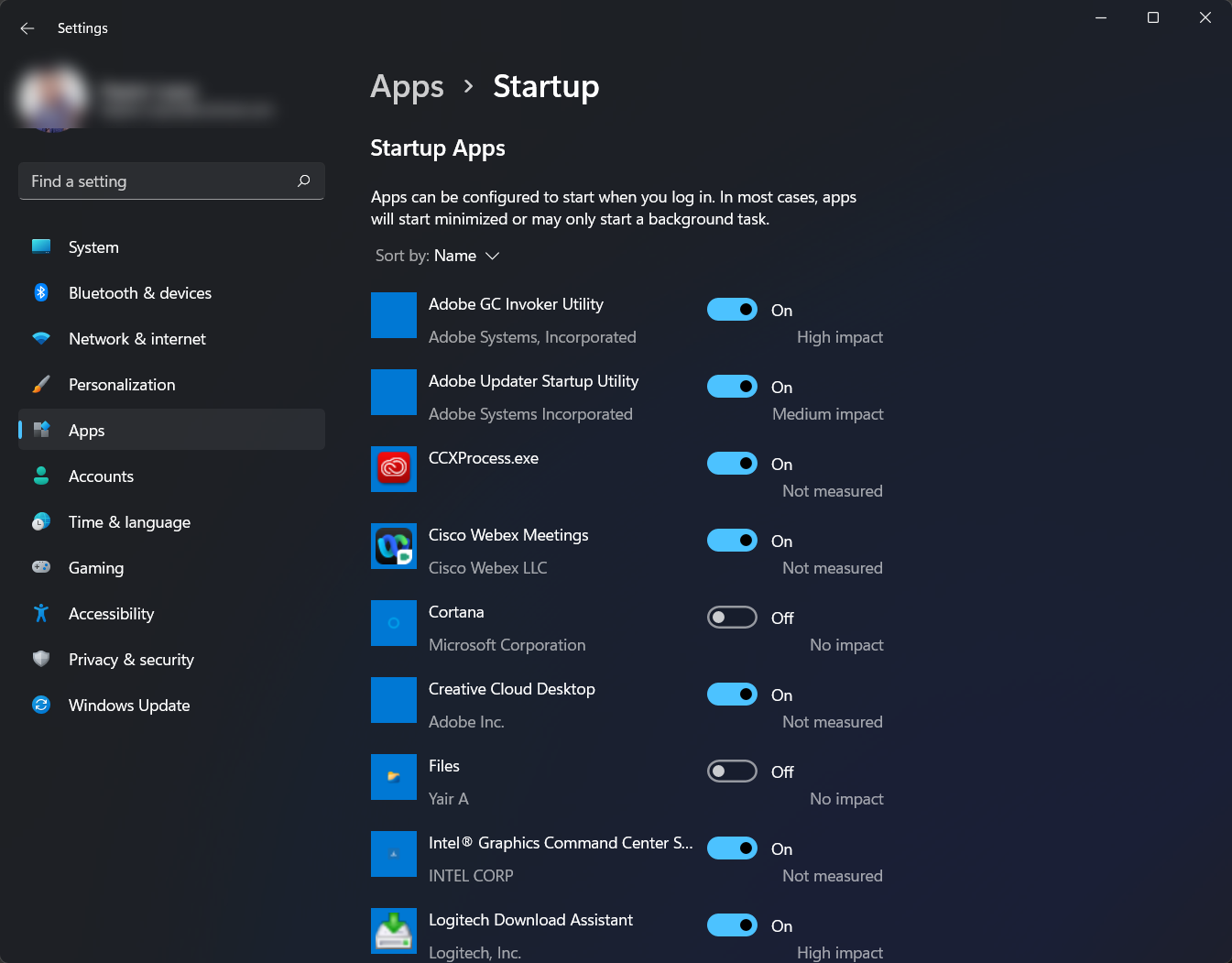Click the Creative Cloud Desktop name
Image resolution: width=1232 pixels, height=963 pixels.
(512, 689)
